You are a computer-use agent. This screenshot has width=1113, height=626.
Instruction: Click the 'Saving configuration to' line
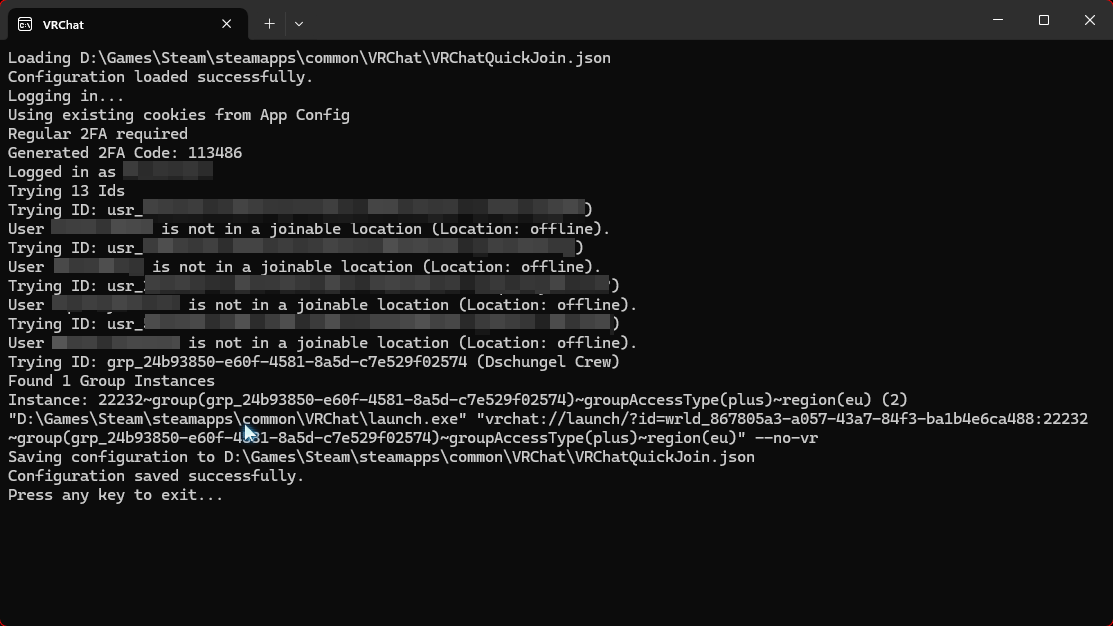381,457
